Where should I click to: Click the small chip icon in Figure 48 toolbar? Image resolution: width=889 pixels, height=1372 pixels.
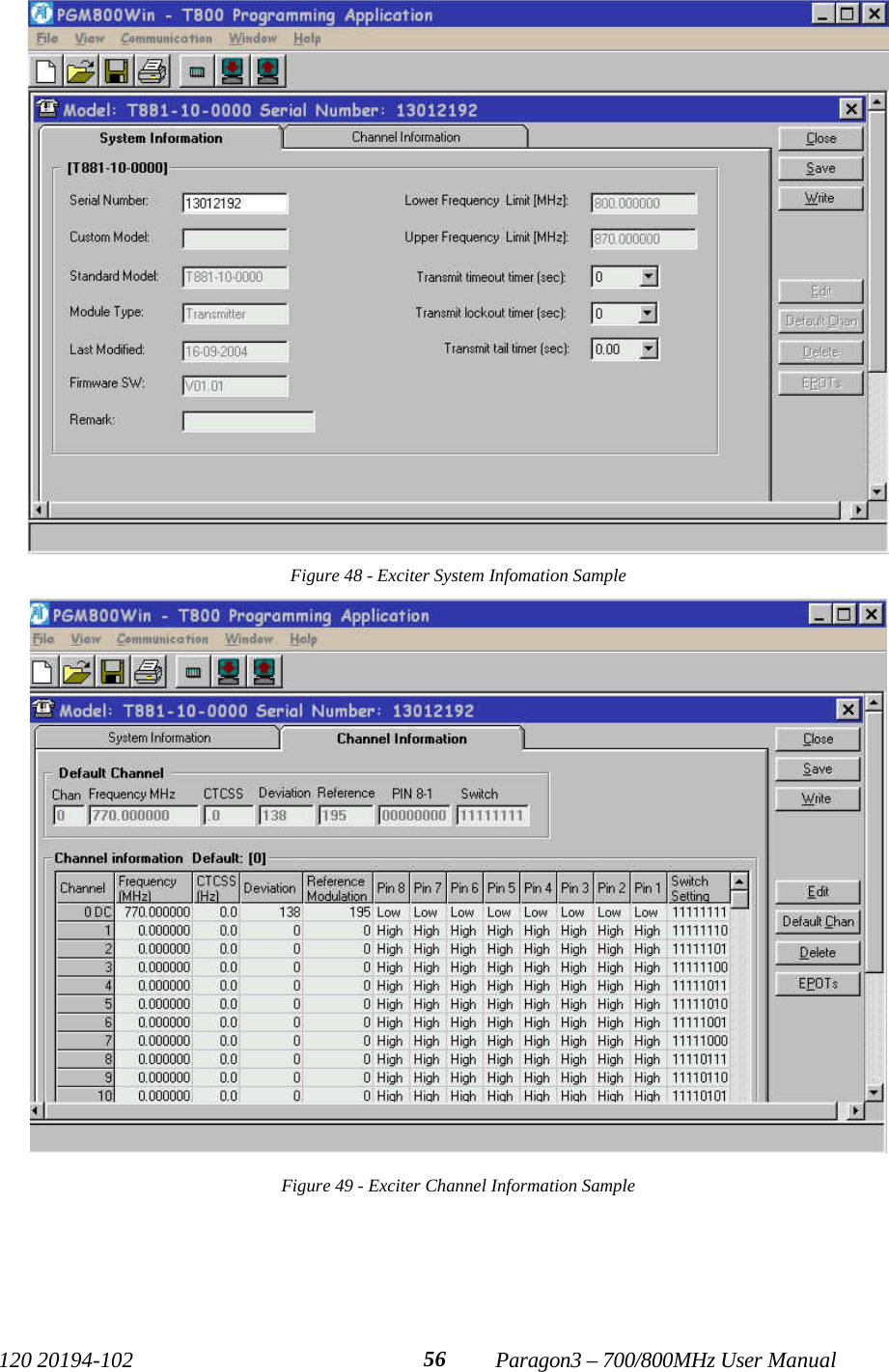(x=197, y=71)
